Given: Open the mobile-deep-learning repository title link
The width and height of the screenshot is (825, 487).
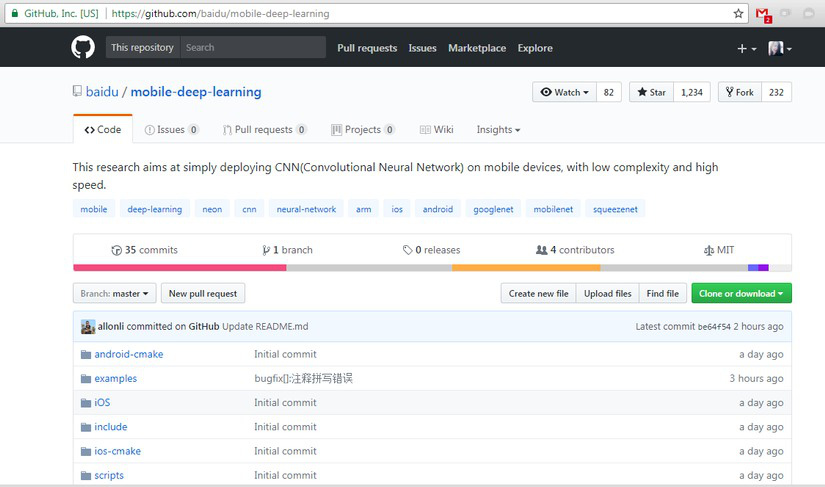Looking at the screenshot, I should click(196, 92).
